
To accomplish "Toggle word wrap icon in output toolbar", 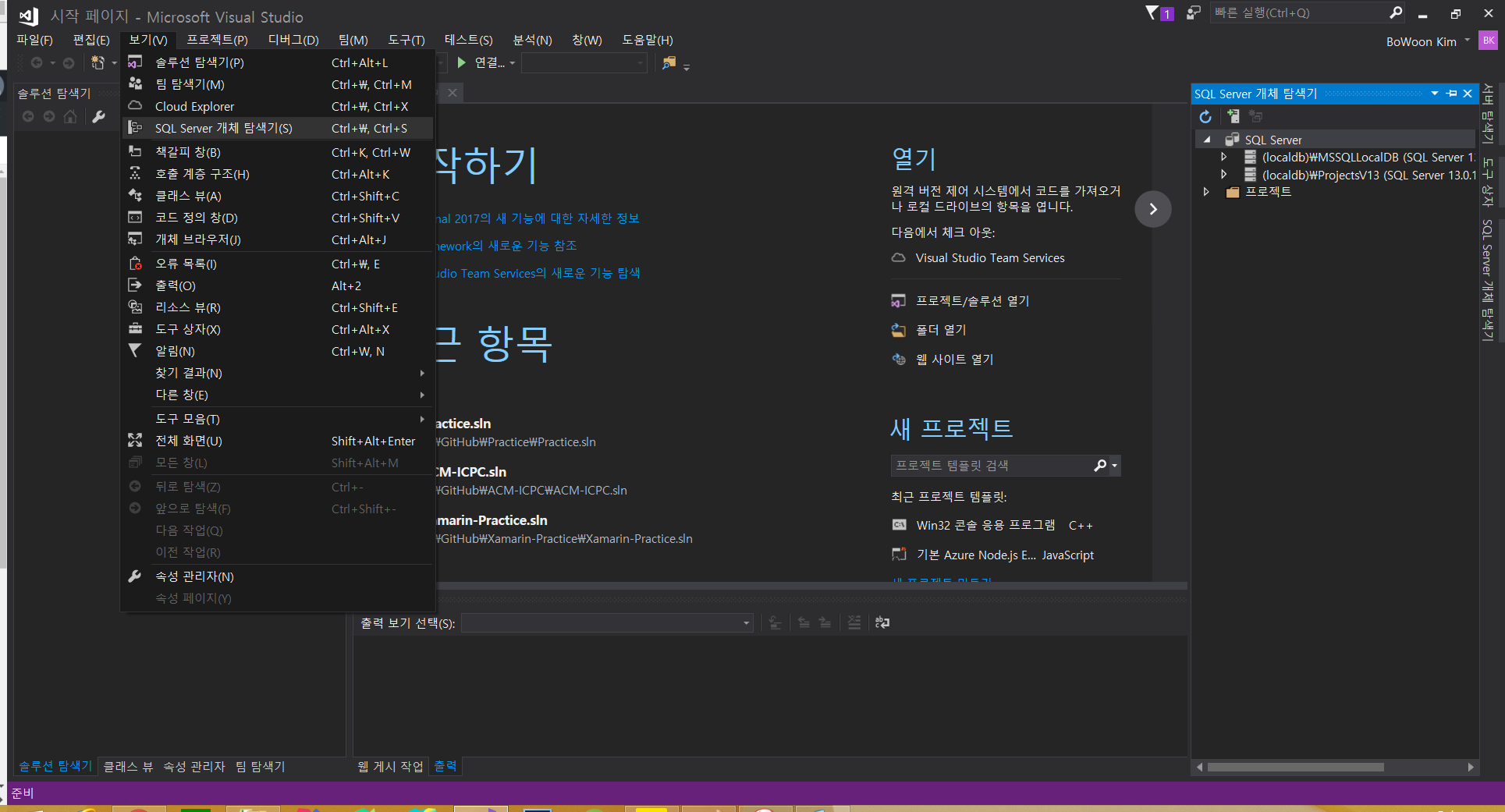I will coord(882,622).
